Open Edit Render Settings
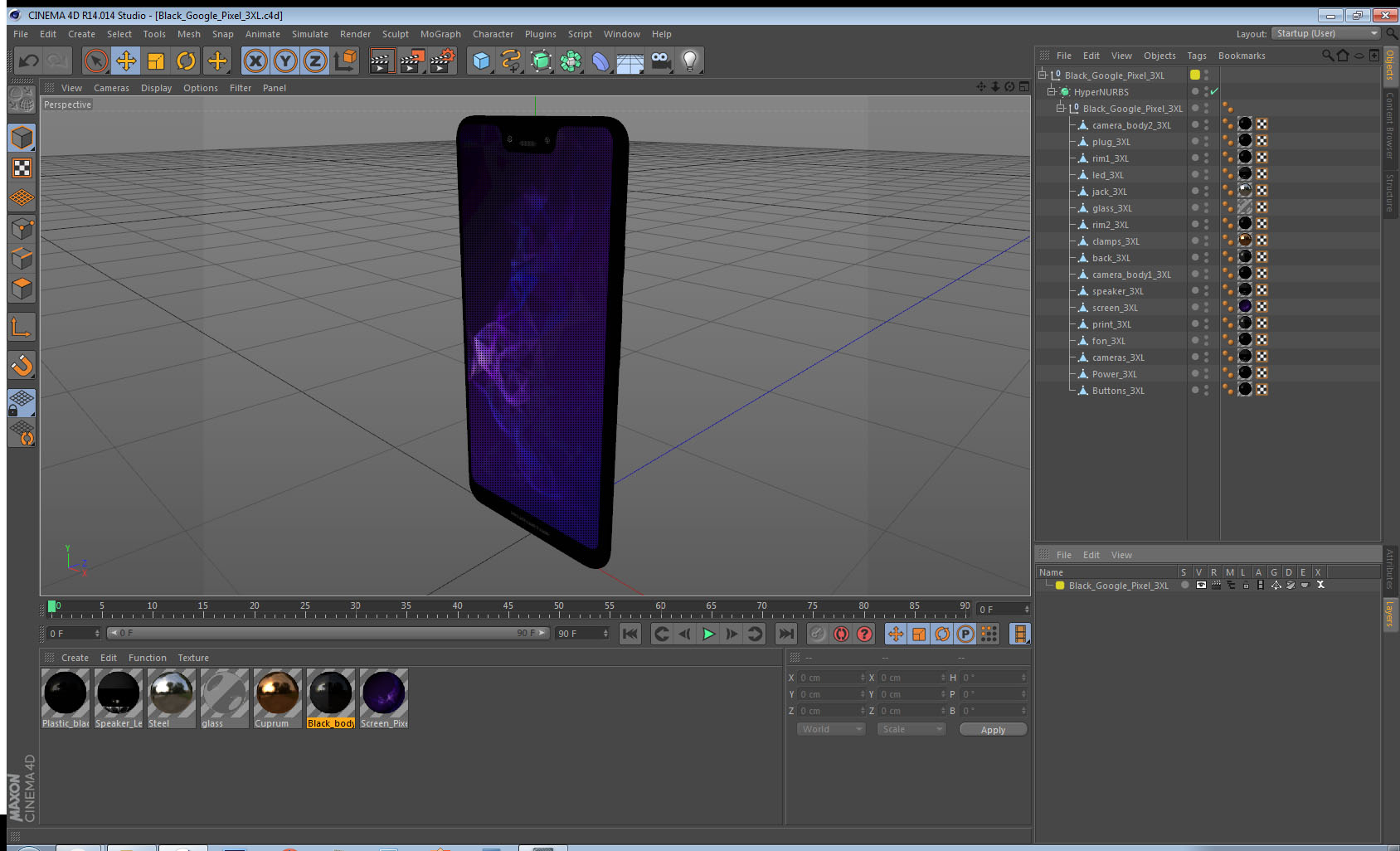 pos(442,61)
